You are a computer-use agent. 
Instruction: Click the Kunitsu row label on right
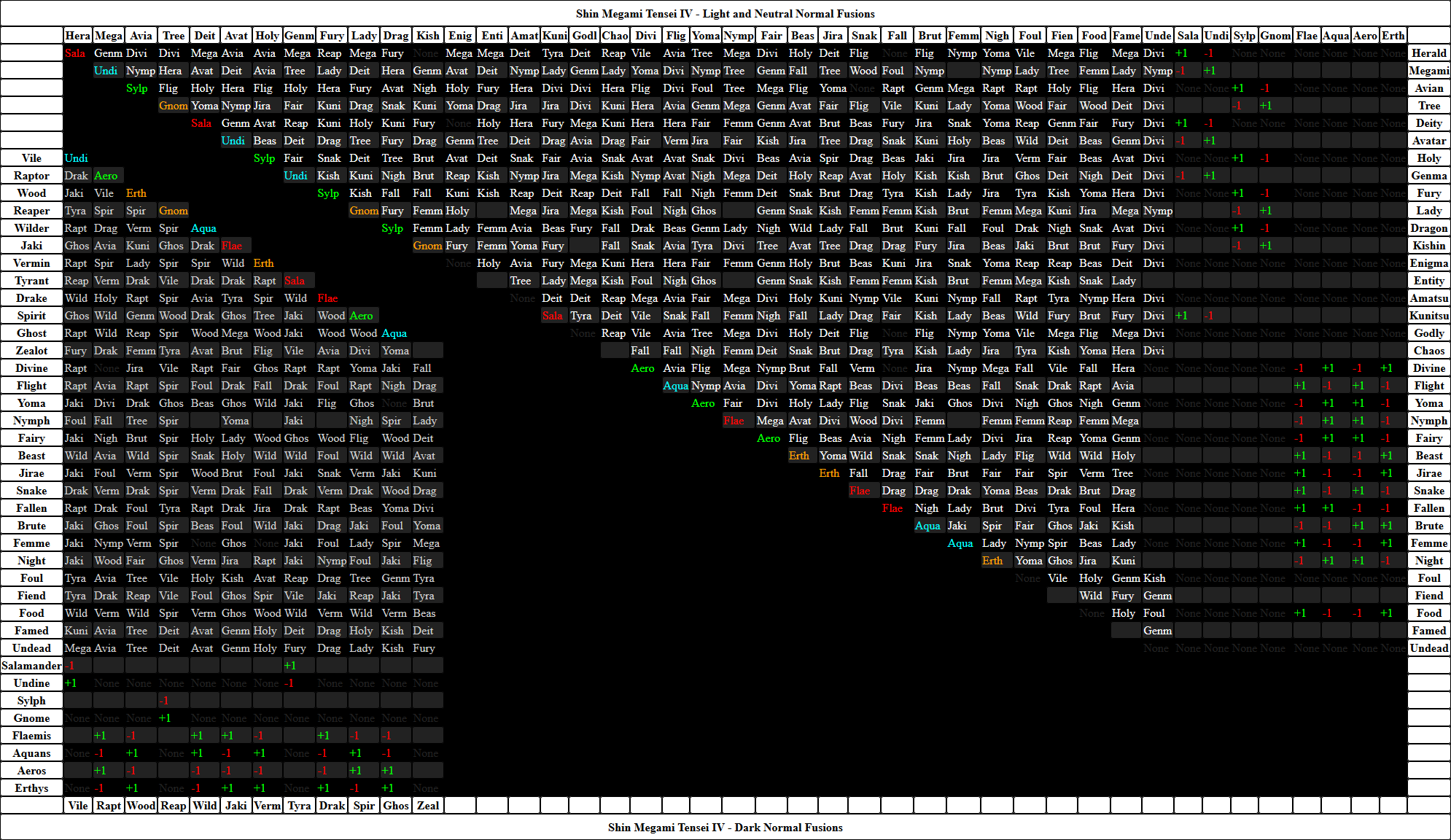(x=1428, y=315)
